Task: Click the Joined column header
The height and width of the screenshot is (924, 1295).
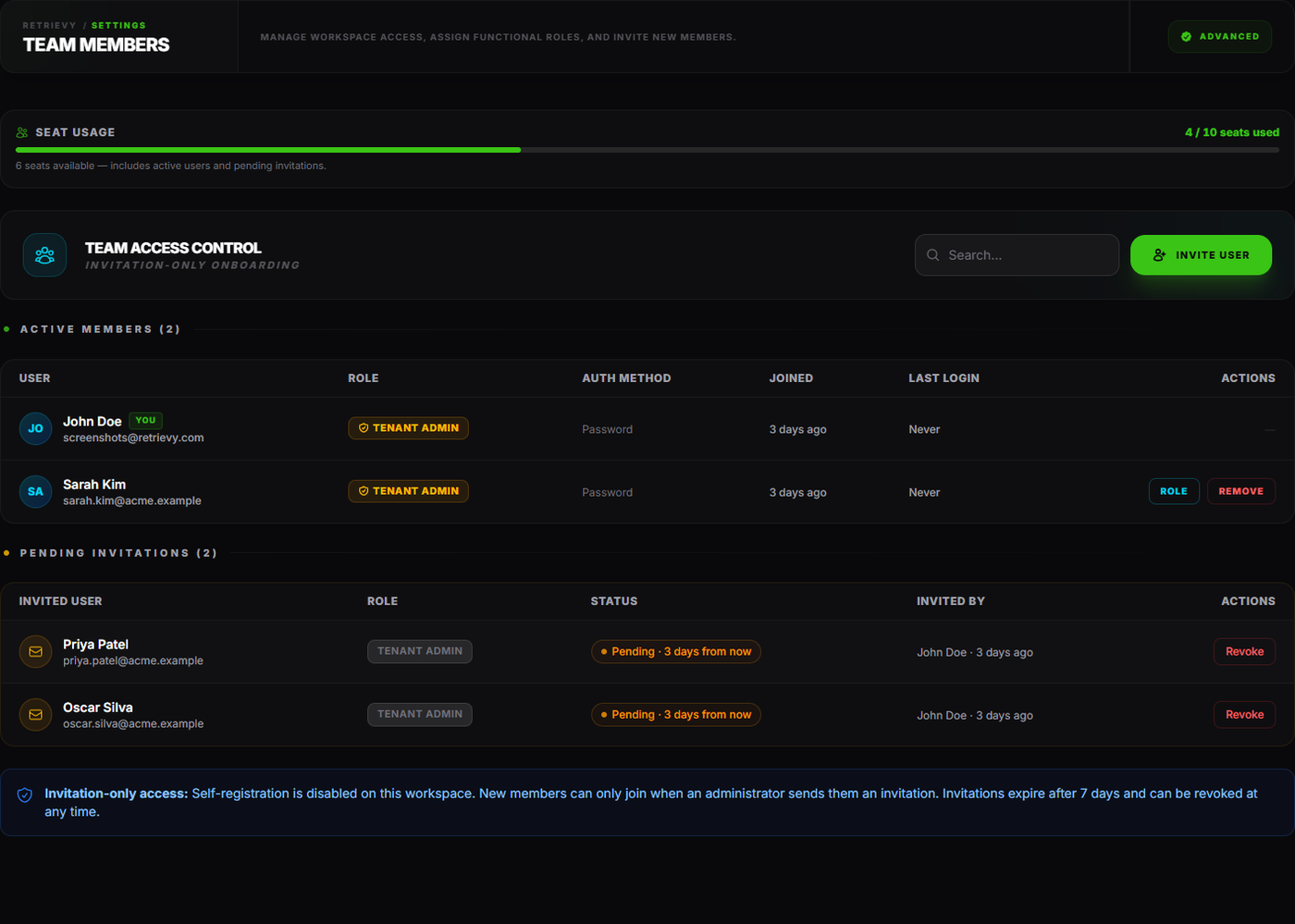Action: [x=791, y=378]
